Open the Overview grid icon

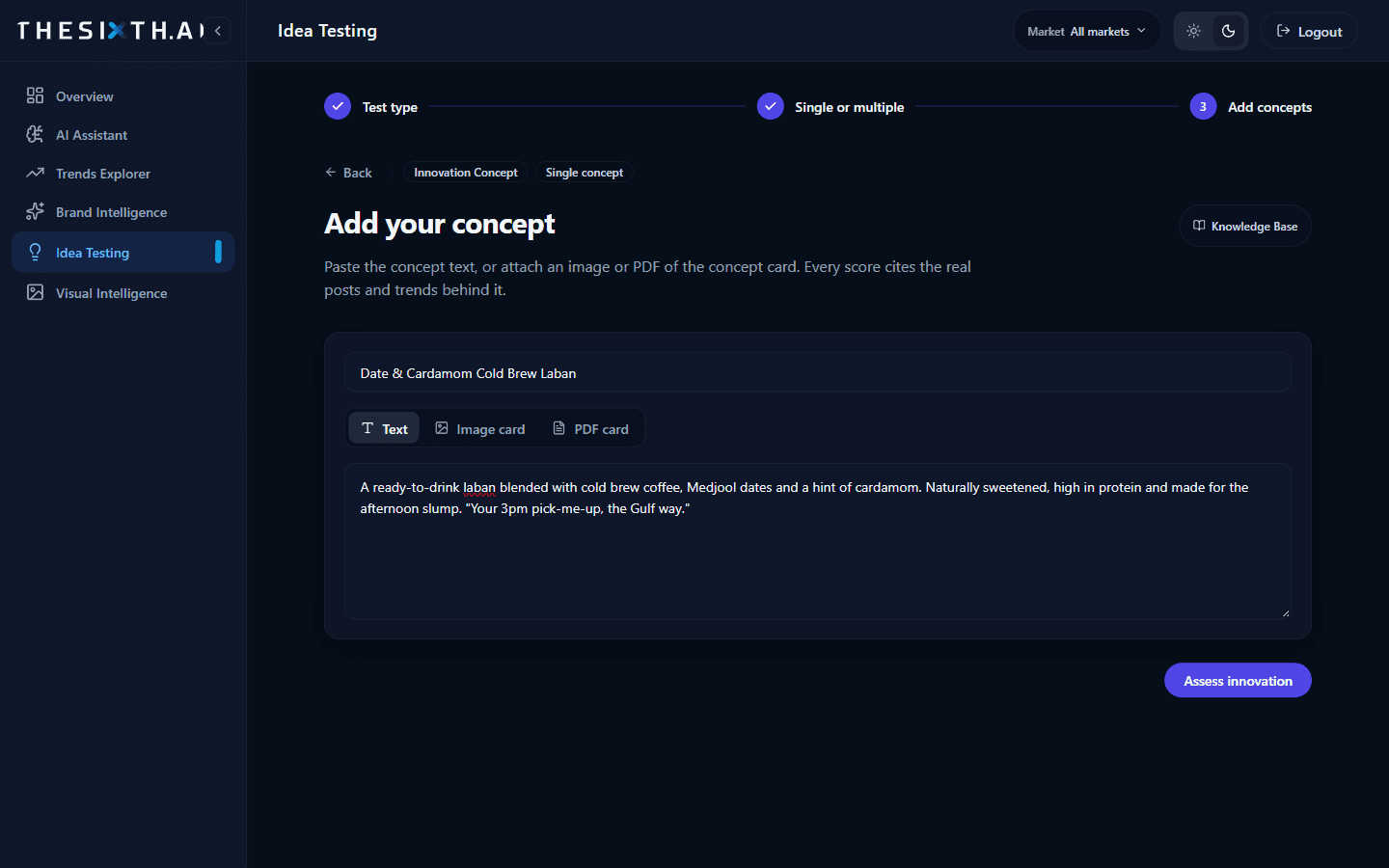35,95
